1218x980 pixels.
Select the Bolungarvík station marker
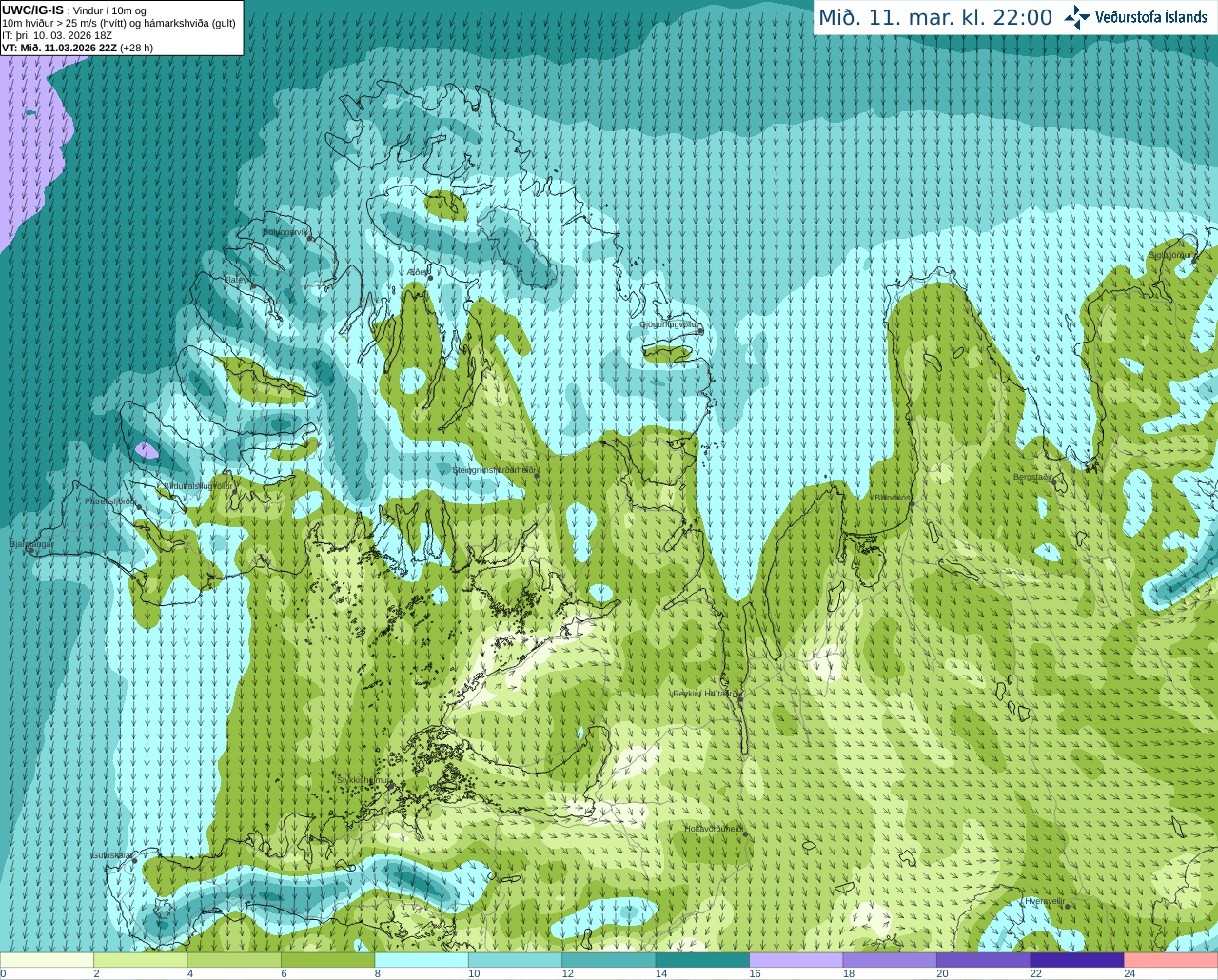point(310,238)
